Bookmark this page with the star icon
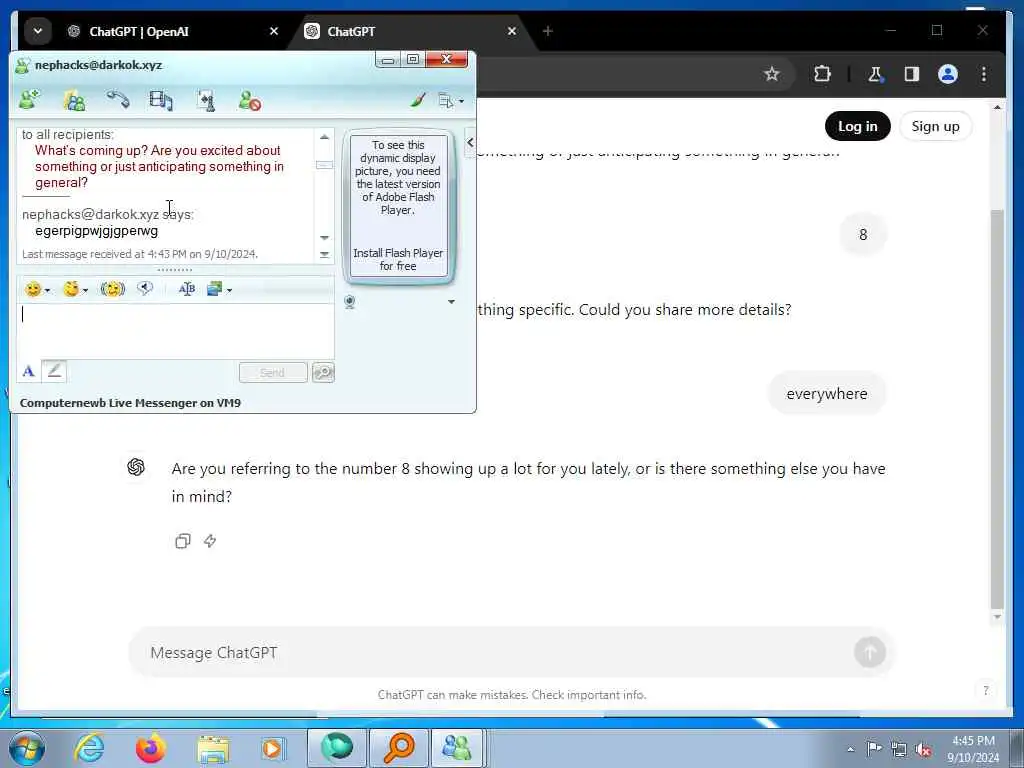The width and height of the screenshot is (1024, 768). [772, 74]
